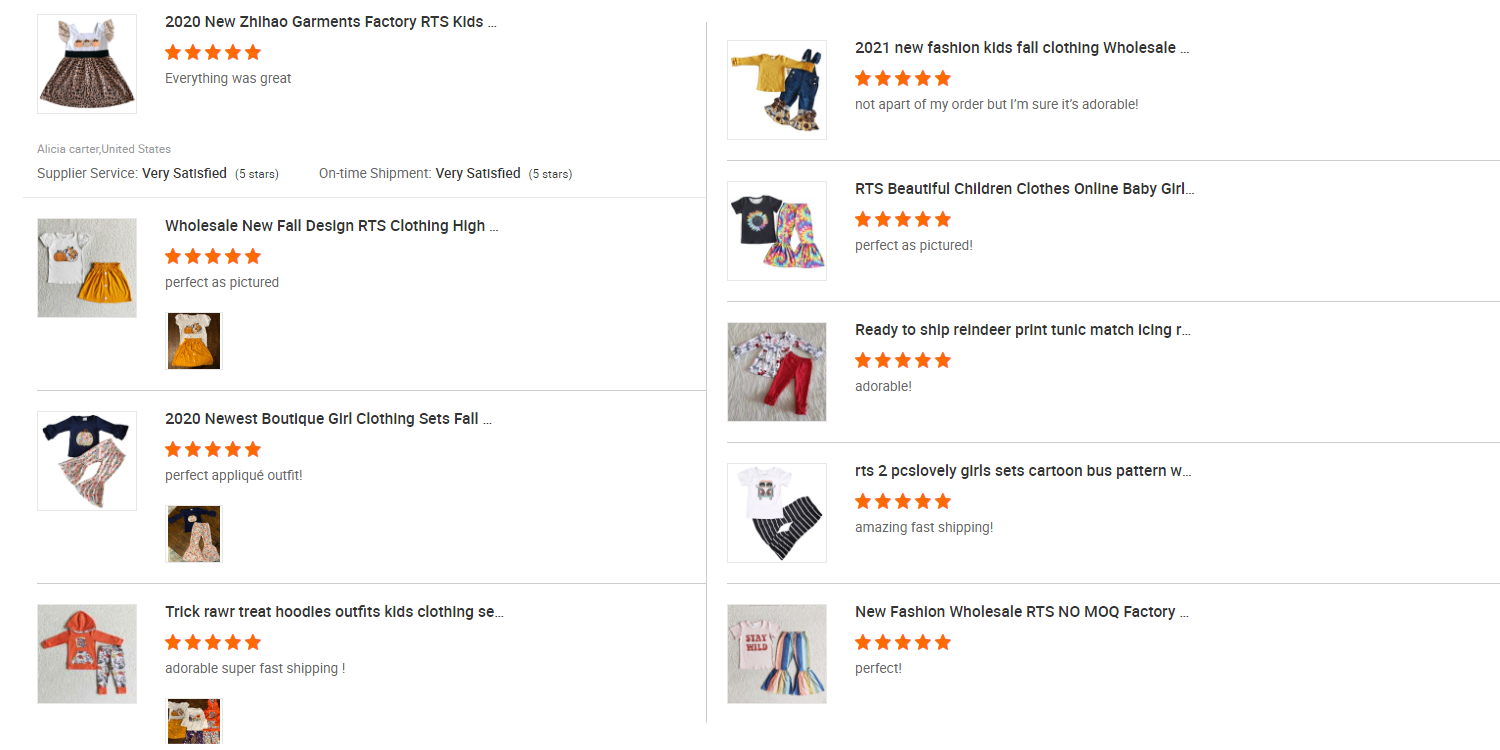This screenshot has width=1500, height=750.
Task: Open the yellow top denim overalls thumbnail
Action: 777,90
